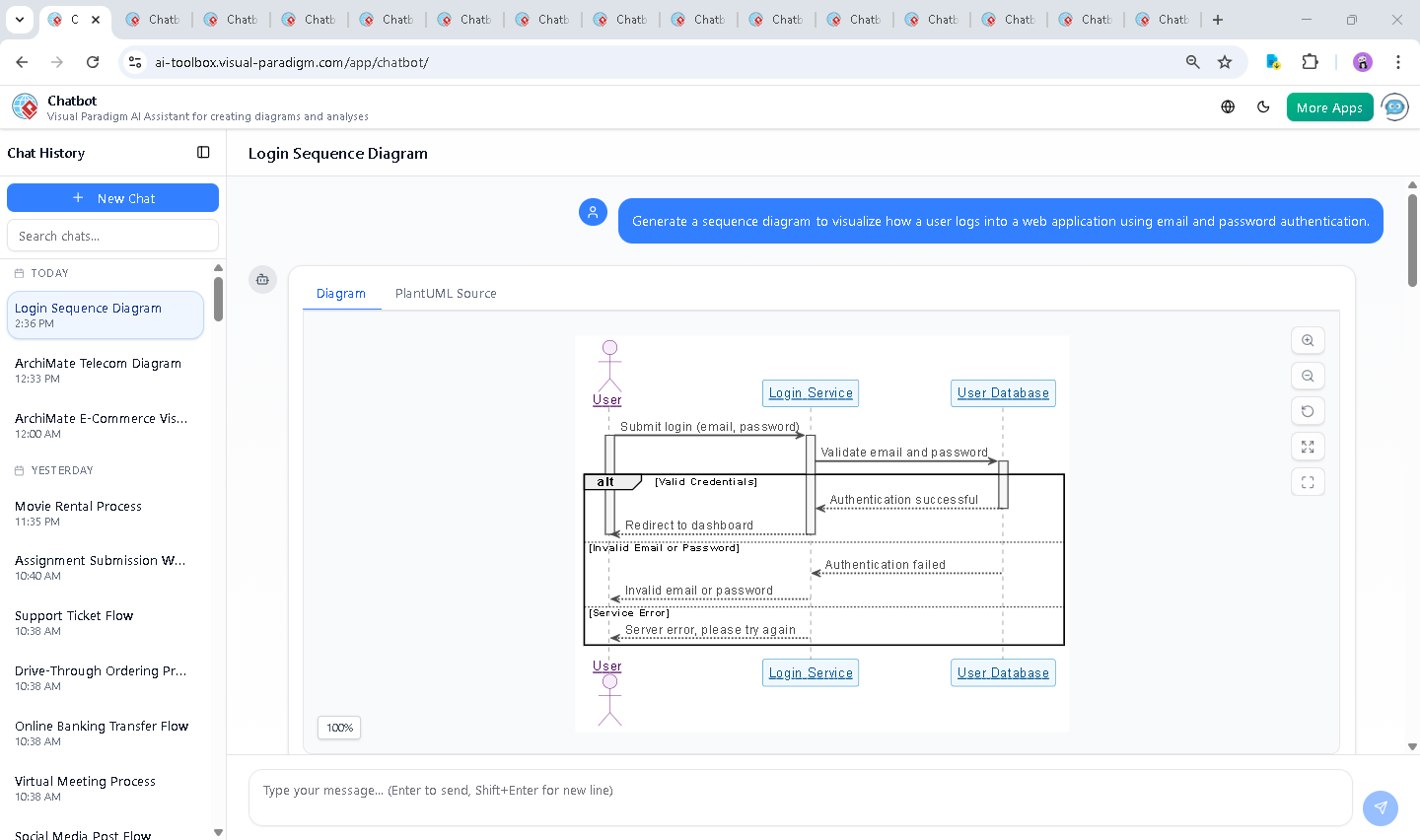Enable dark mode with the moon icon
Viewport: 1420px width, 840px height.
click(1263, 106)
